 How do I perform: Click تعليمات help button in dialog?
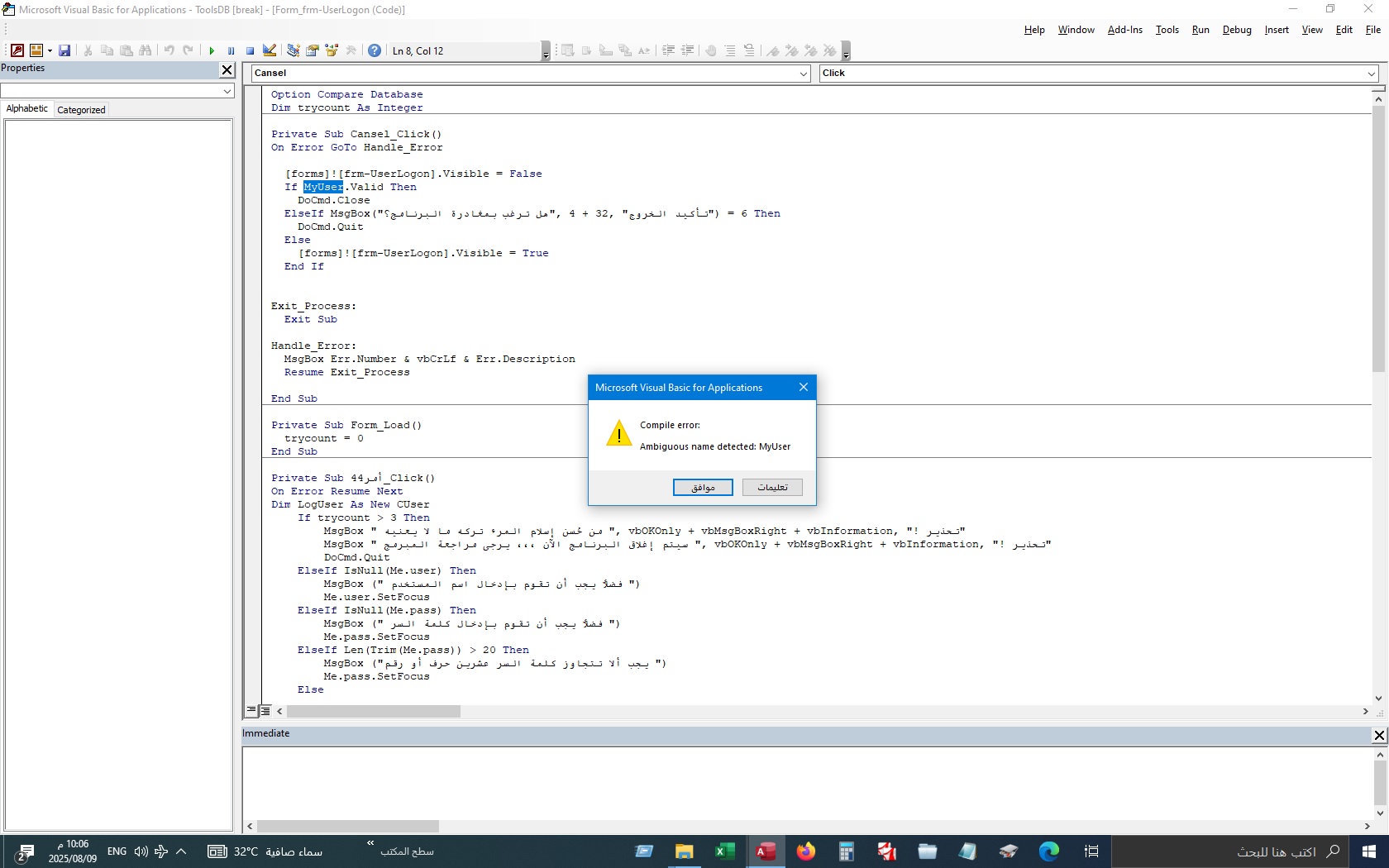pyautogui.click(x=772, y=487)
